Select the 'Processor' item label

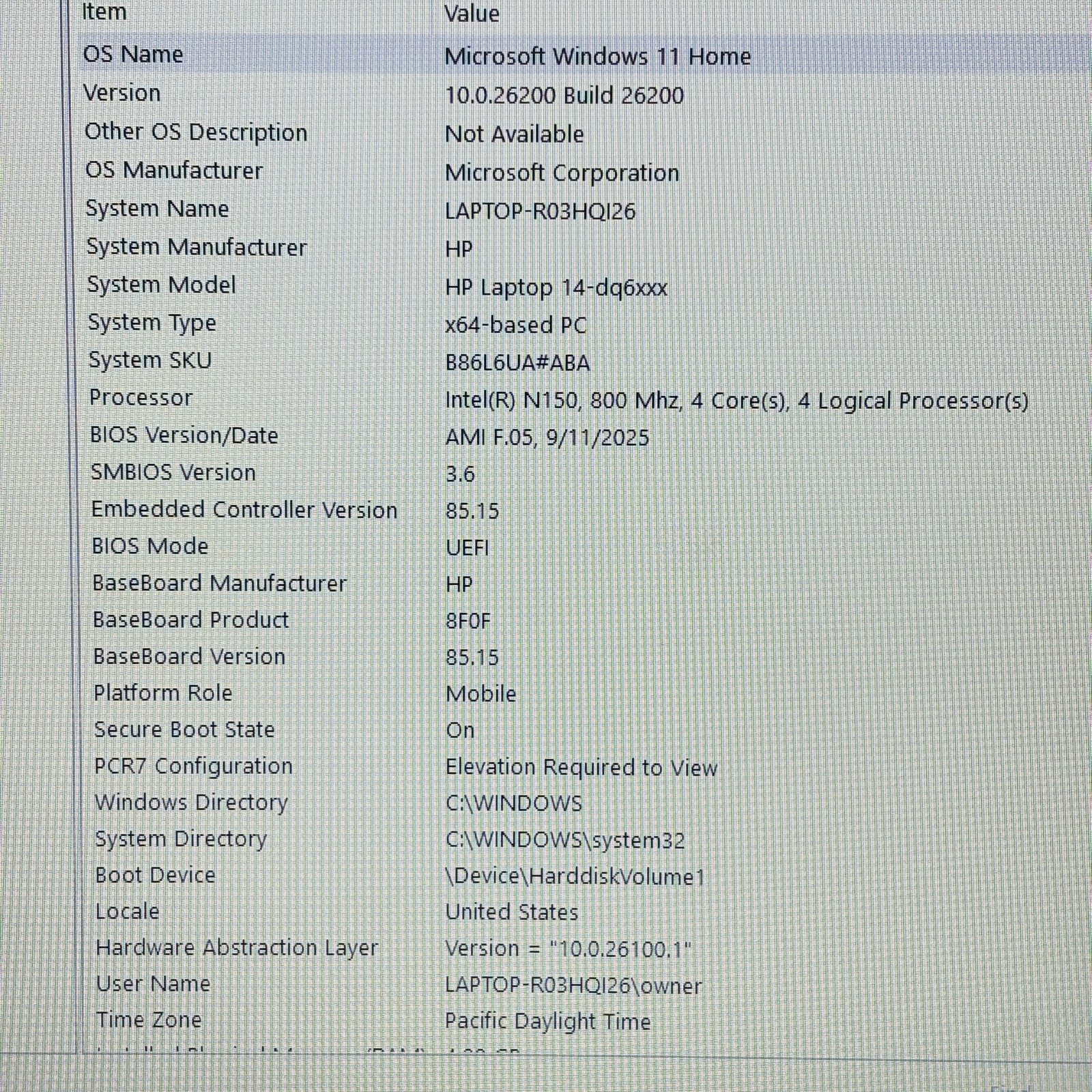click(x=141, y=397)
